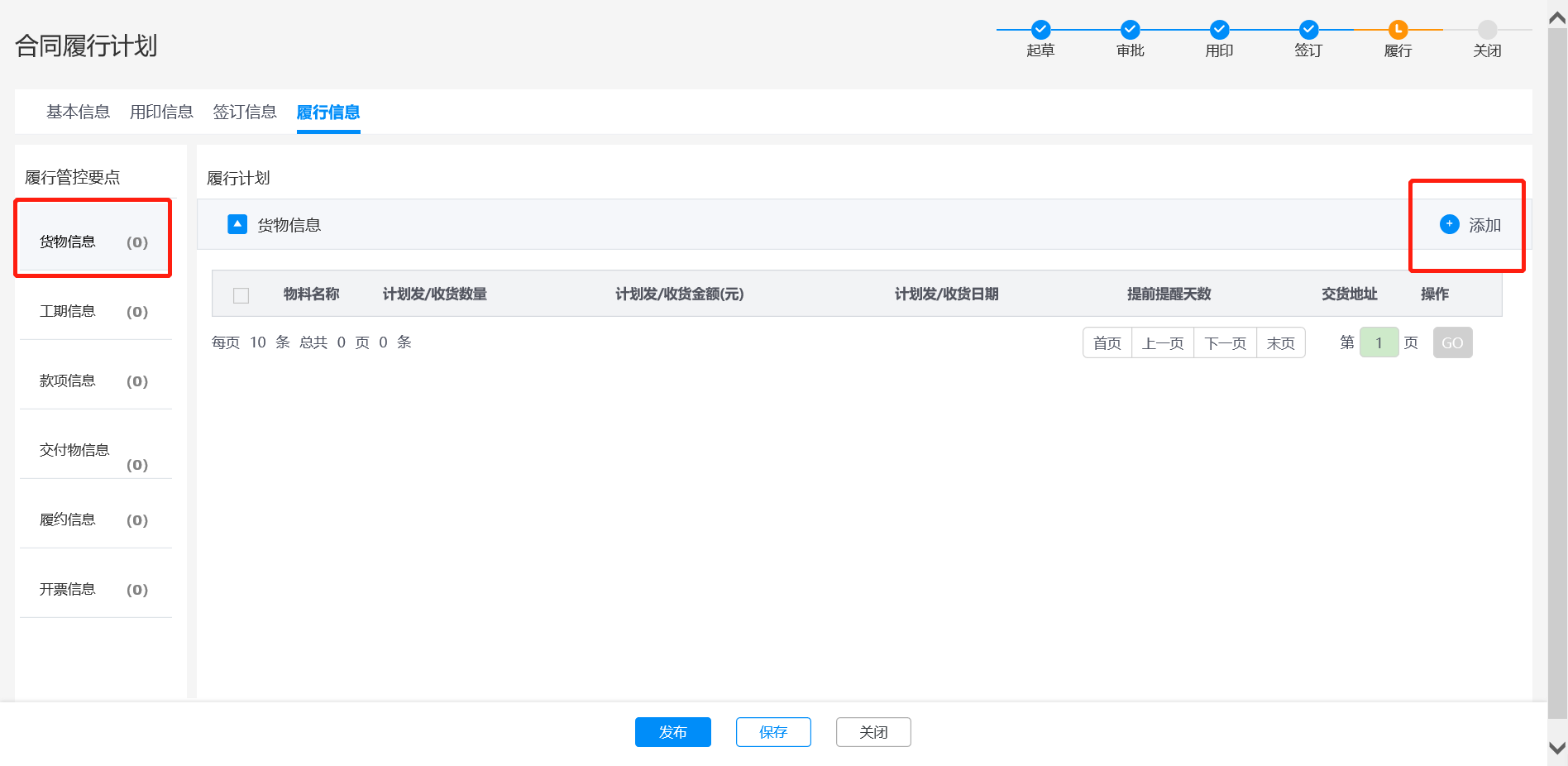This screenshot has height=766, width=1568.
Task: Collapse the 货物信息 section with arrow icon
Action: [x=237, y=224]
